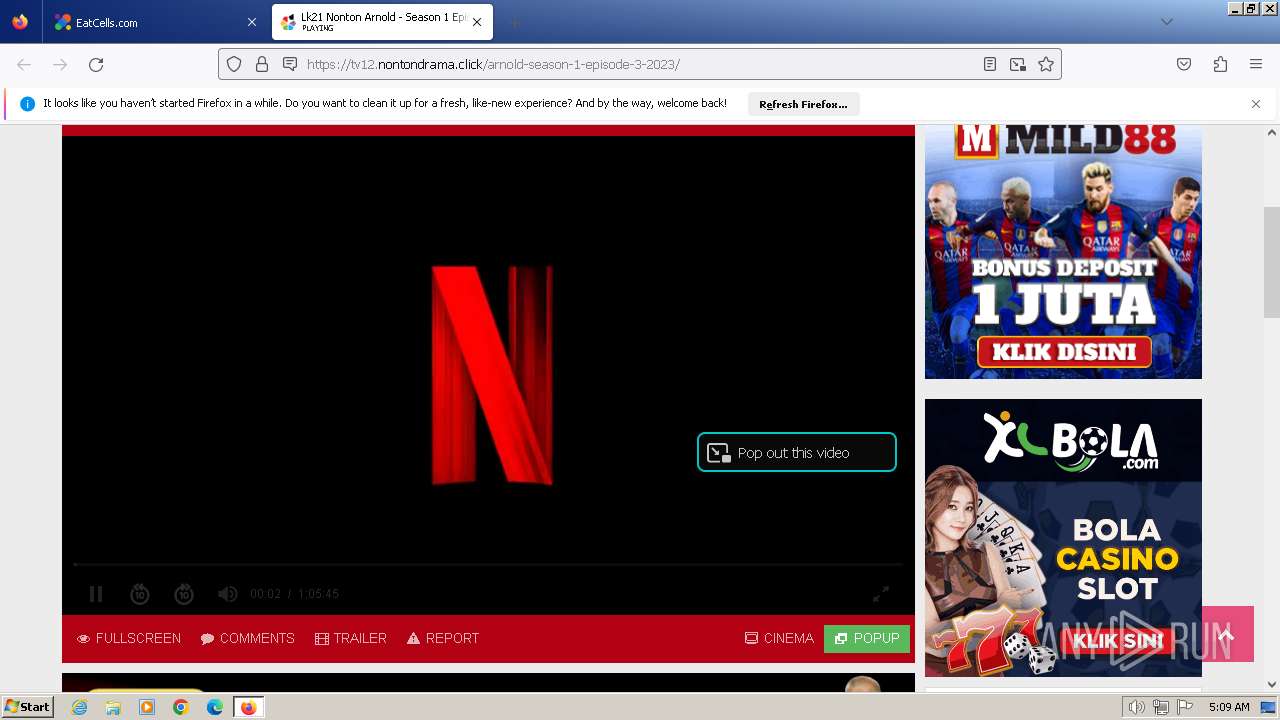Open the site permissions icon
This screenshot has width=1280, height=720.
point(290,64)
